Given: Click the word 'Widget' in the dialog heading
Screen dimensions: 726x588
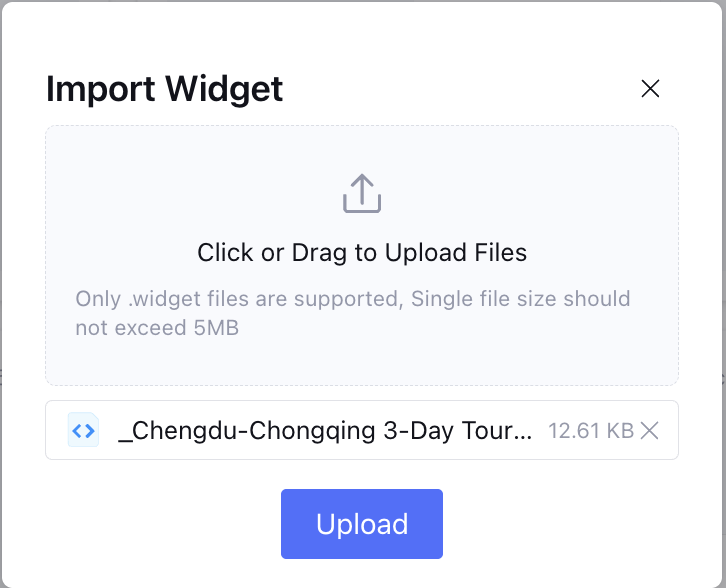Looking at the screenshot, I should click(224, 89).
